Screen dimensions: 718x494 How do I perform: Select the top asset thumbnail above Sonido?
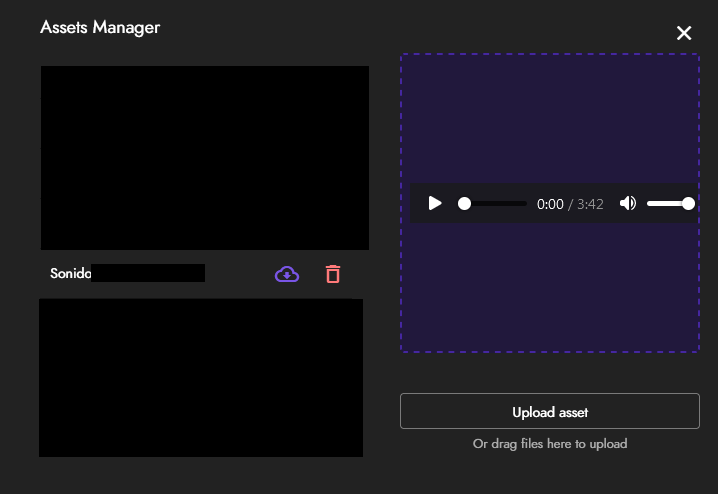(204, 157)
